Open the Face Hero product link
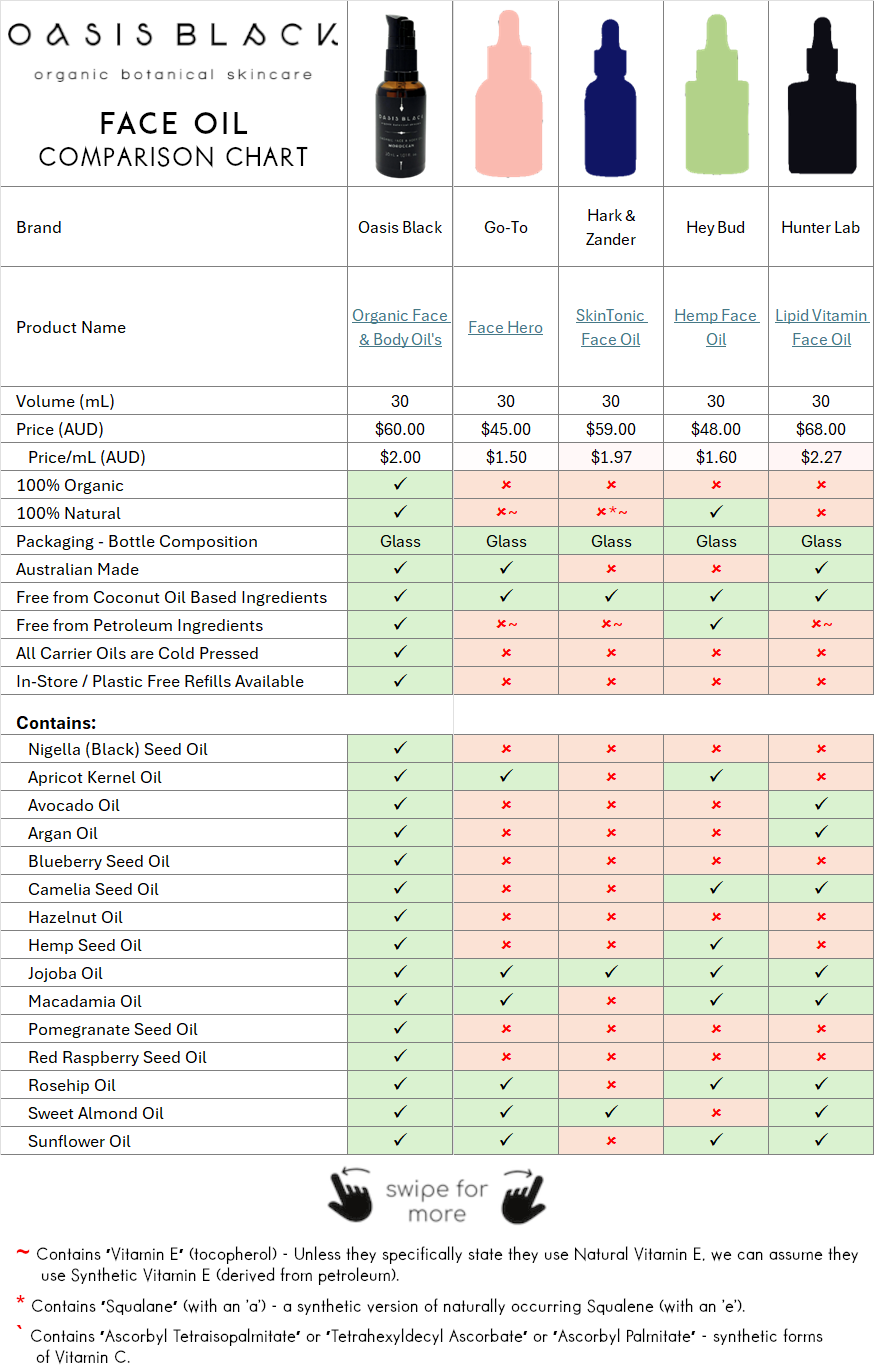Viewport: 874px width, 1370px height. [x=505, y=327]
